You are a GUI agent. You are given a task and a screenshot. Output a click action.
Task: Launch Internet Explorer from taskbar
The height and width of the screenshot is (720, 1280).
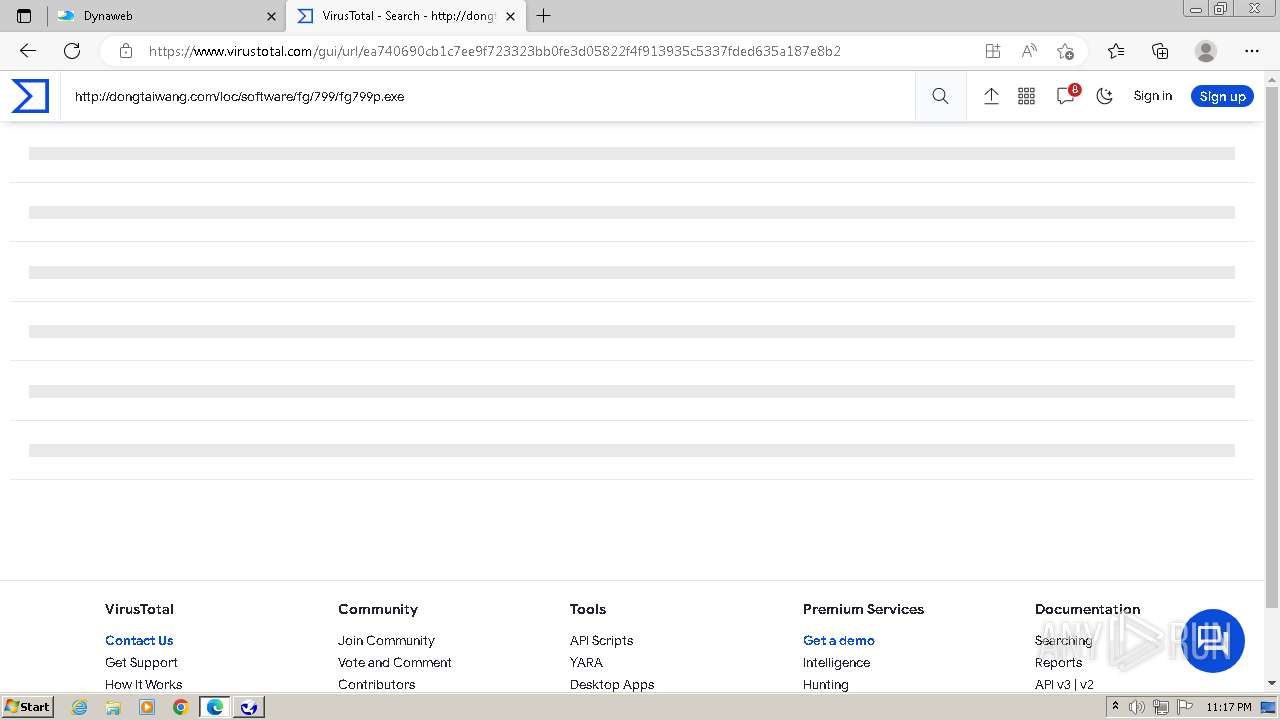[79, 707]
